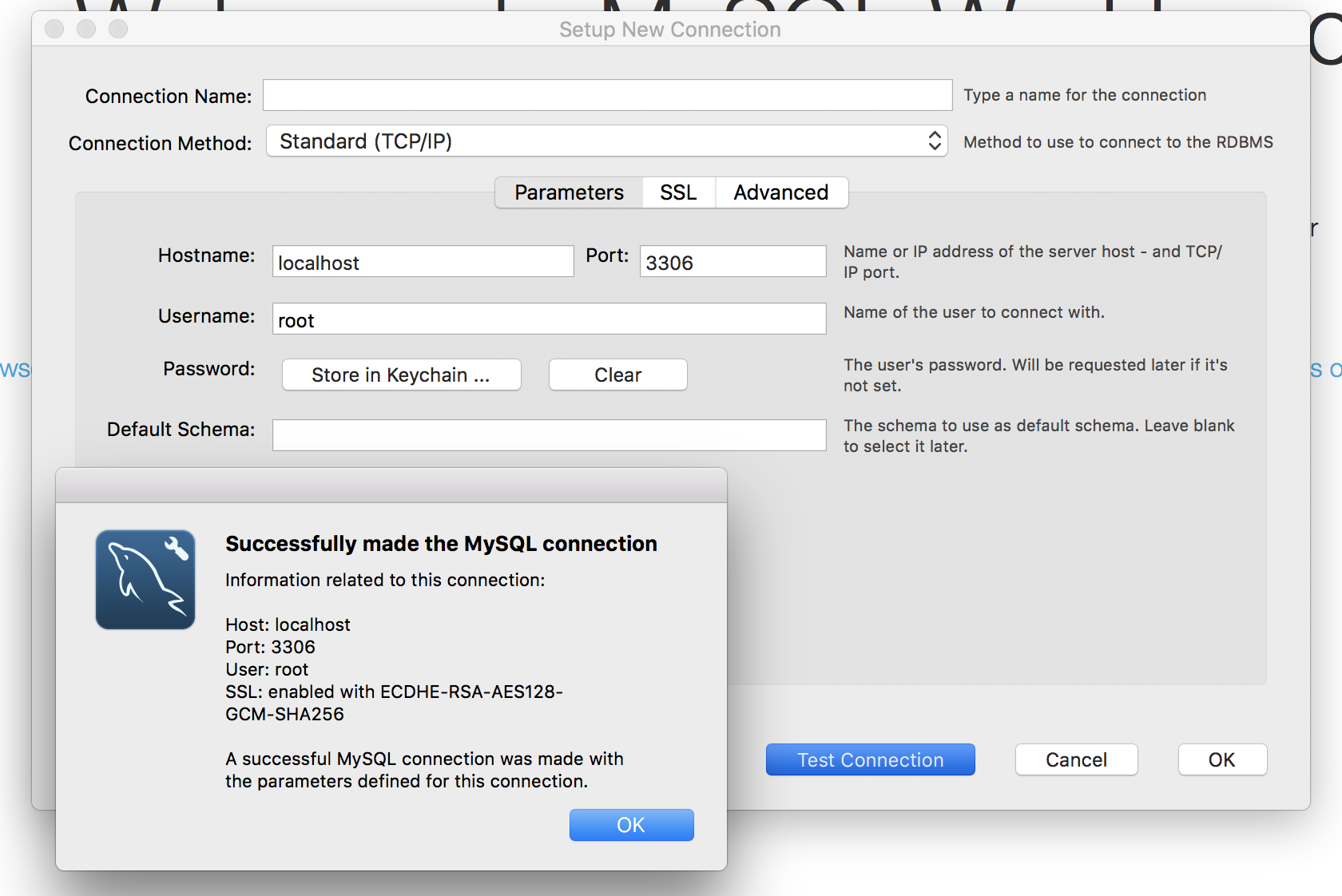Click the Connection Method stepper arrows
Screen dimensions: 1342x896
[935, 141]
